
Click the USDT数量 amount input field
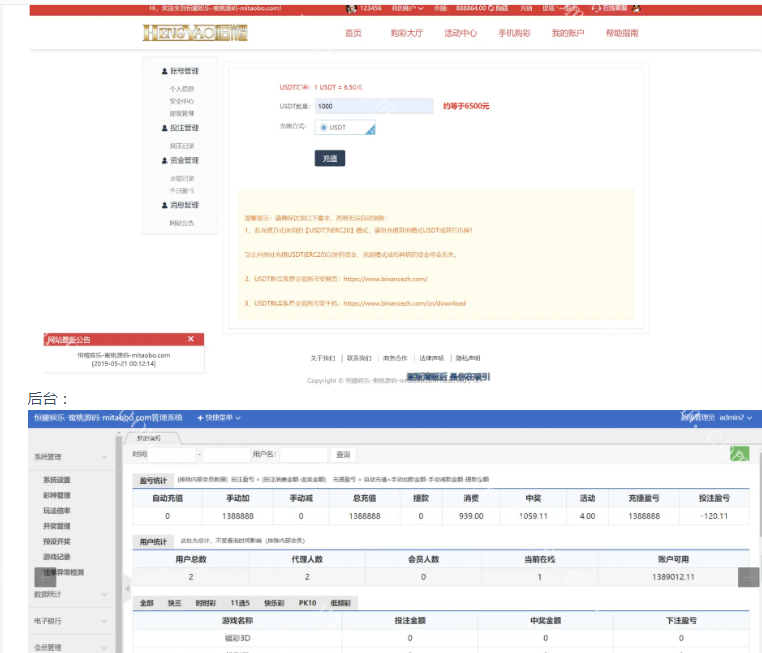point(373,105)
